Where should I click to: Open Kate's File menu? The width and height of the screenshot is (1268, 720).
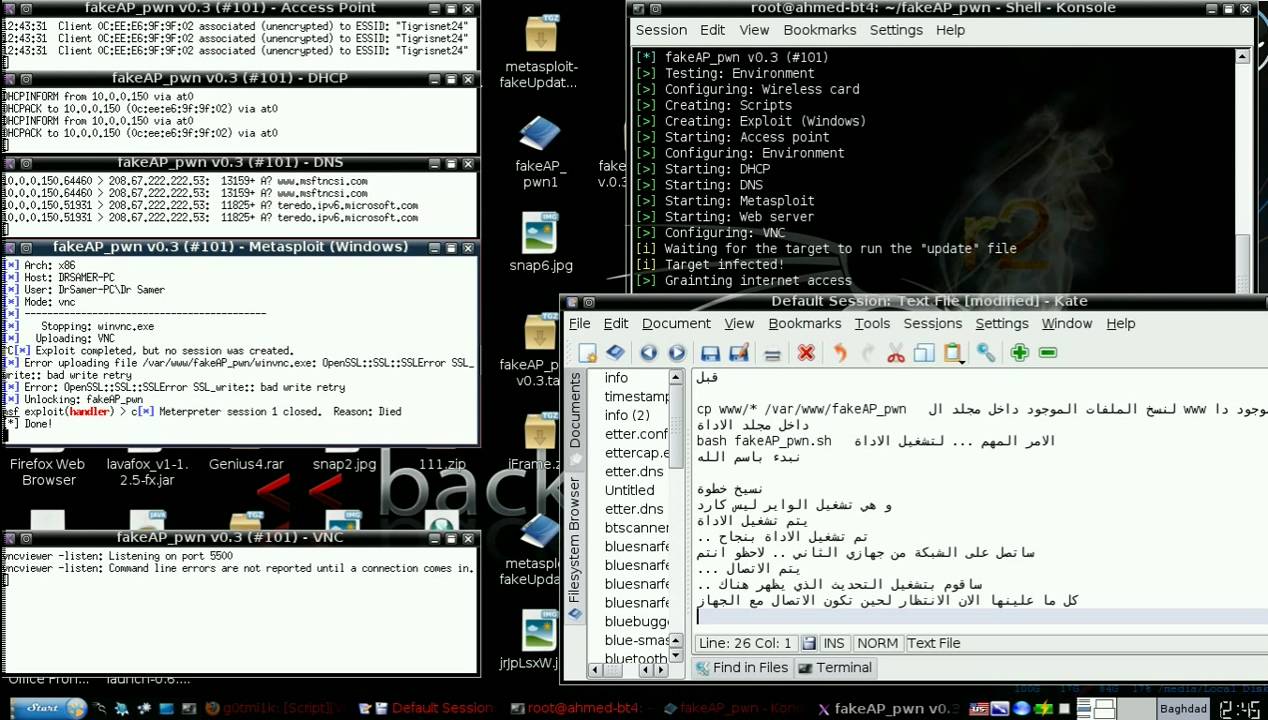click(x=580, y=324)
